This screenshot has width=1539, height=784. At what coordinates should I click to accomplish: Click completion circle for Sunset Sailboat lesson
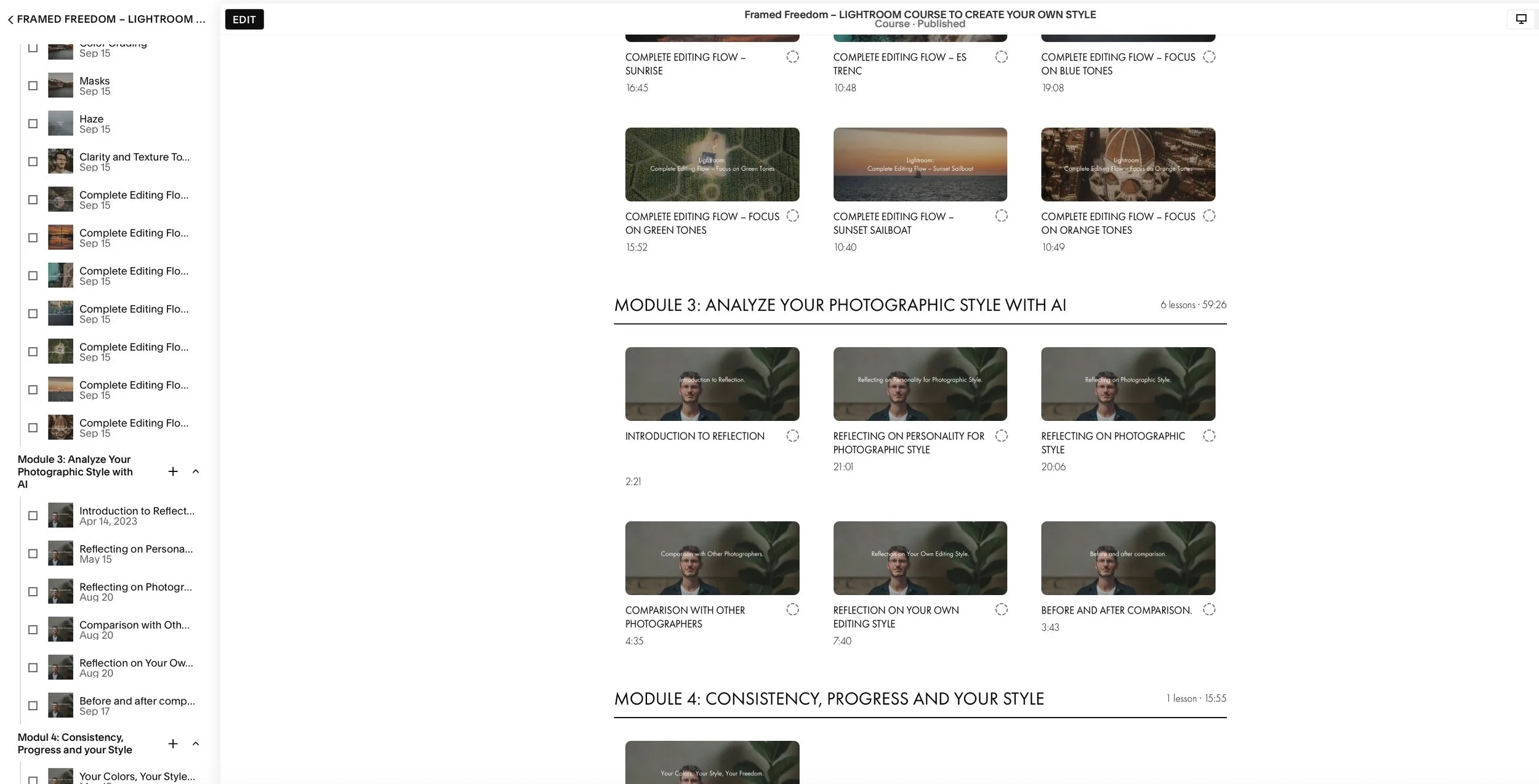(x=1001, y=216)
